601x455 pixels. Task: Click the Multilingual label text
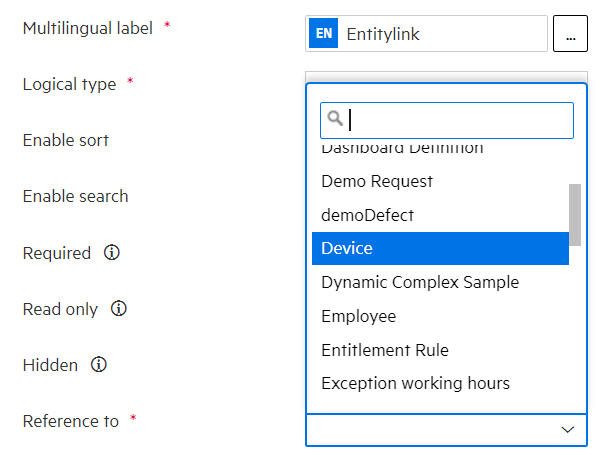[88, 28]
